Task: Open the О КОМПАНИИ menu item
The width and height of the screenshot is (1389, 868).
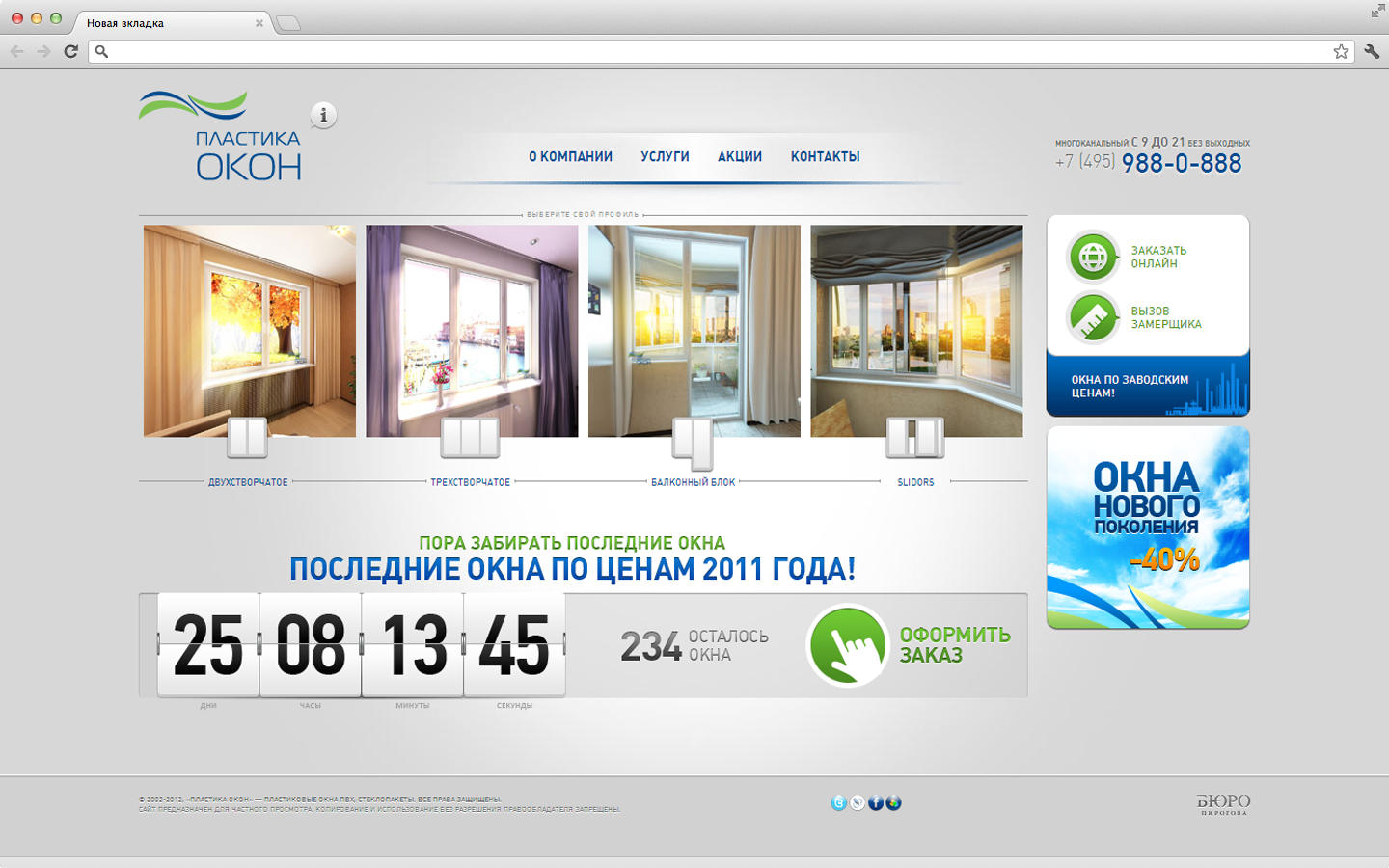Action: pyautogui.click(x=570, y=156)
